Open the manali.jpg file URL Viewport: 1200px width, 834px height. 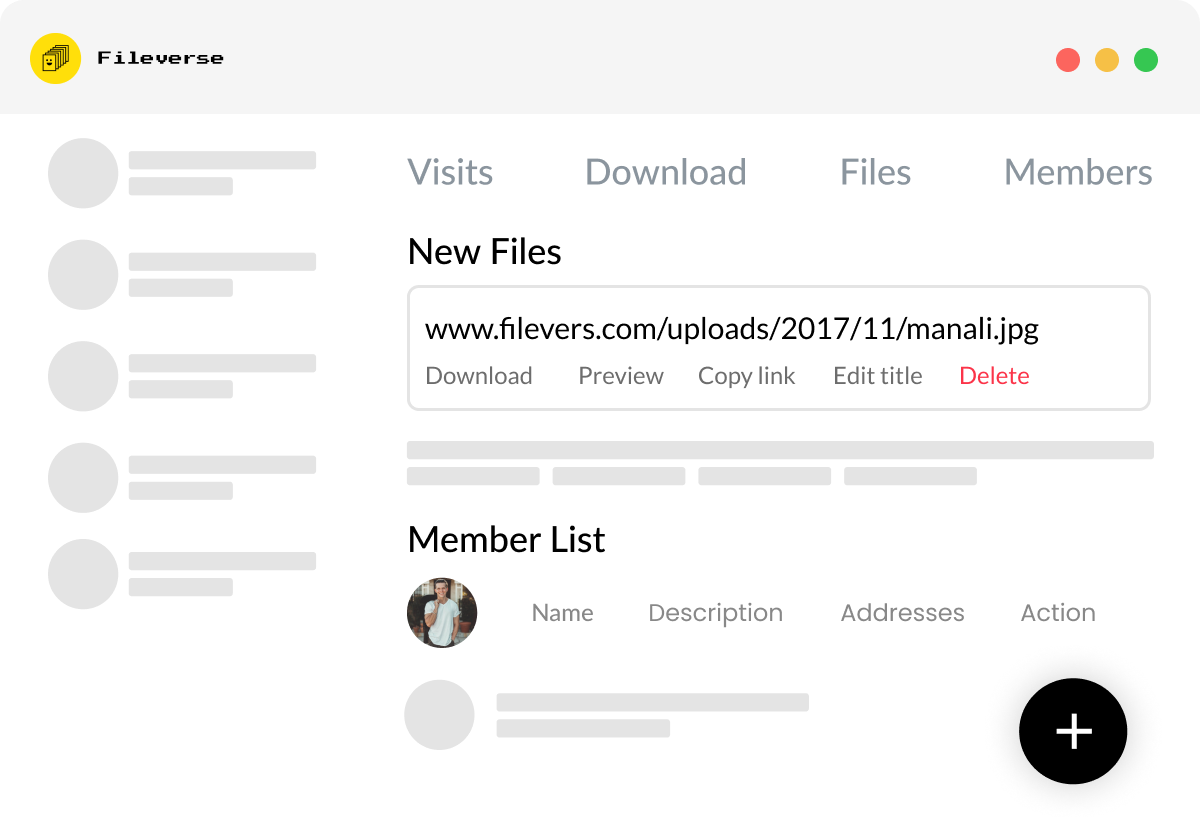pyautogui.click(x=733, y=328)
